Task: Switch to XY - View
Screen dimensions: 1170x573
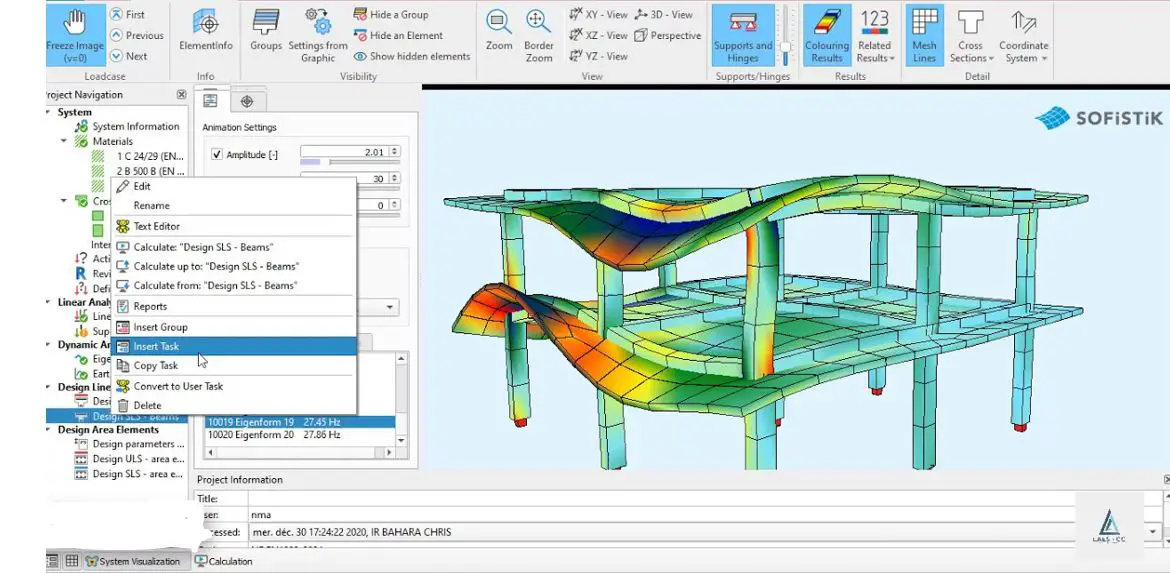Action: 598,15
